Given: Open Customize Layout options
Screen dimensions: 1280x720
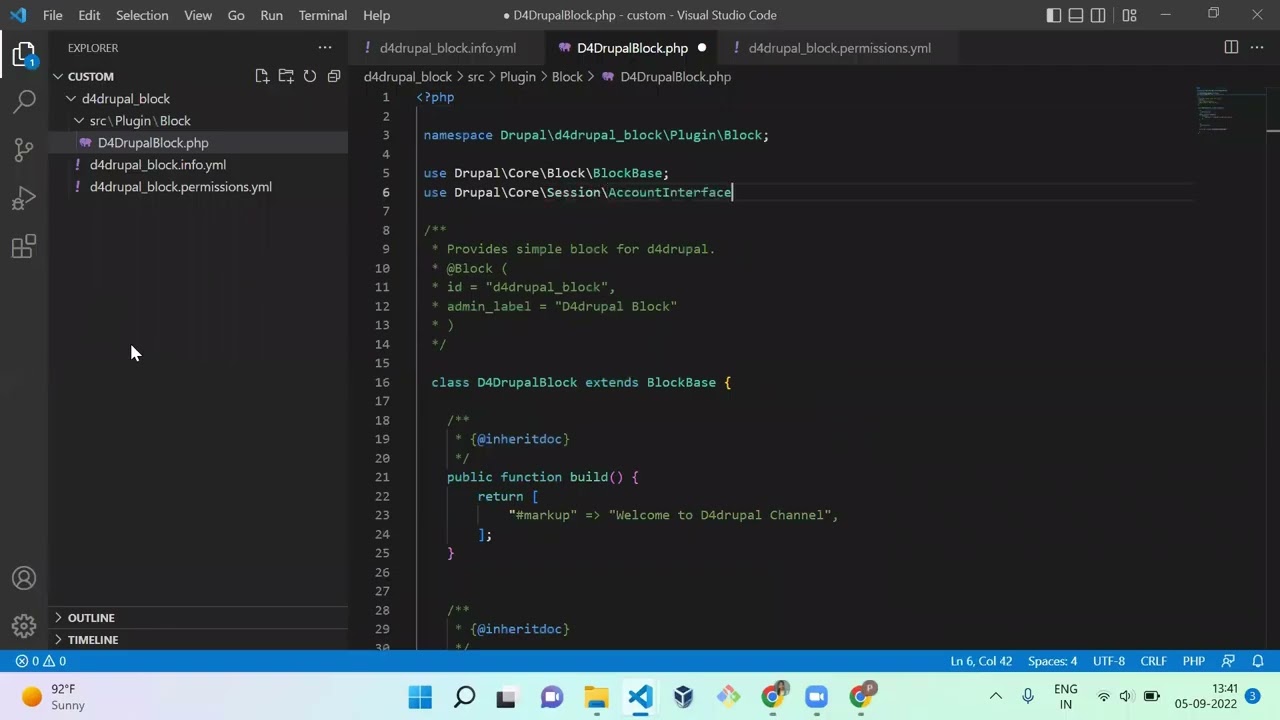Looking at the screenshot, I should pyautogui.click(x=1129, y=15).
